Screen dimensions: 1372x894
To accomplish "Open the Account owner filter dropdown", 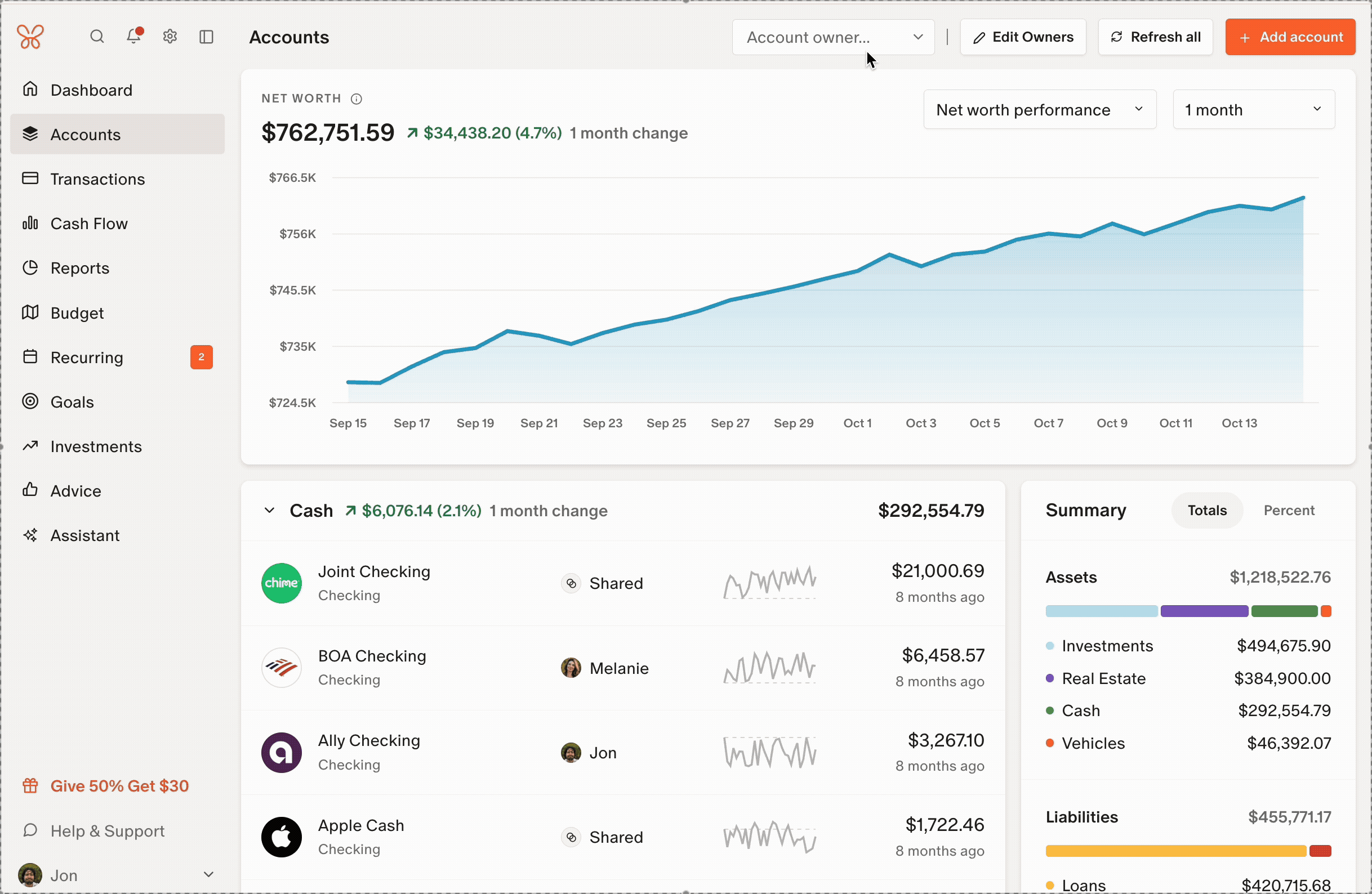I will point(833,38).
